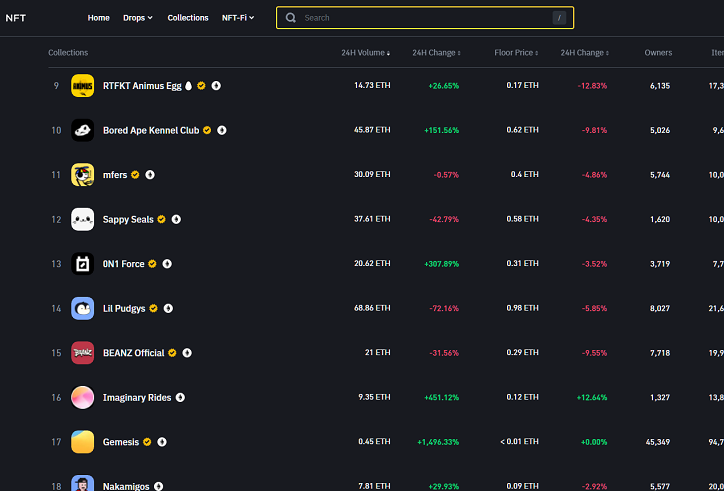Open the Gemesis yellow logo
Image resolution: width=724 pixels, height=491 pixels.
coord(83,442)
